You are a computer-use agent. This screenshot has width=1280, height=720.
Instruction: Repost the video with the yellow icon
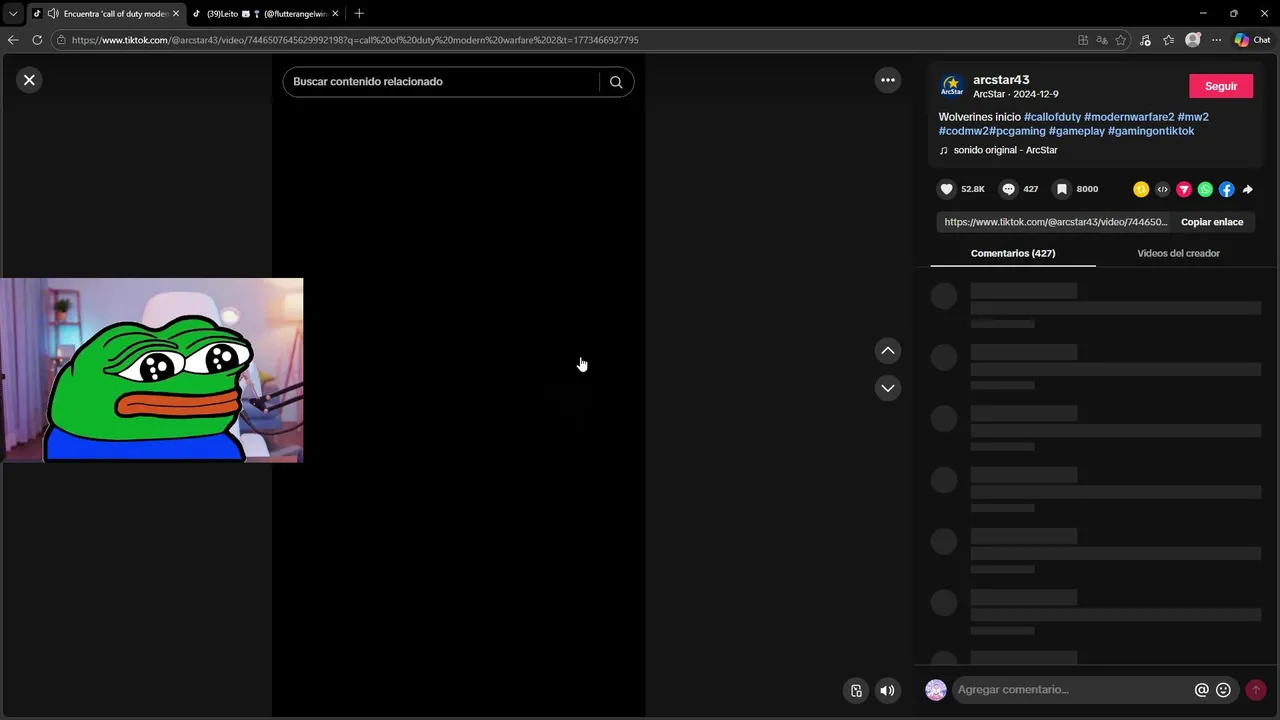click(1141, 189)
